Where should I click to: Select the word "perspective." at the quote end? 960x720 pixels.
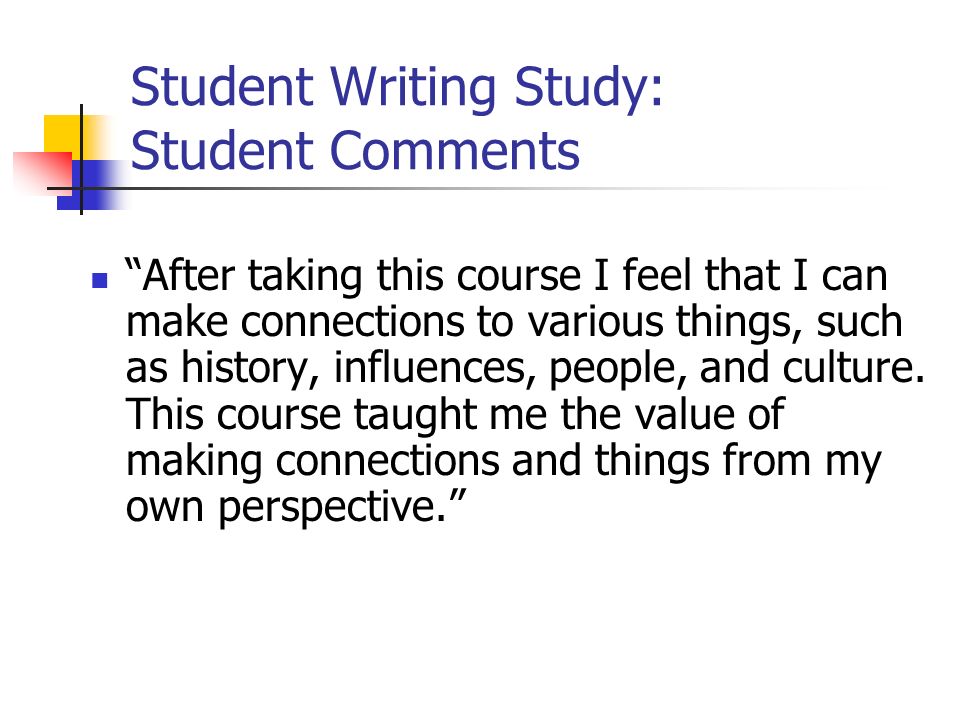[332, 509]
